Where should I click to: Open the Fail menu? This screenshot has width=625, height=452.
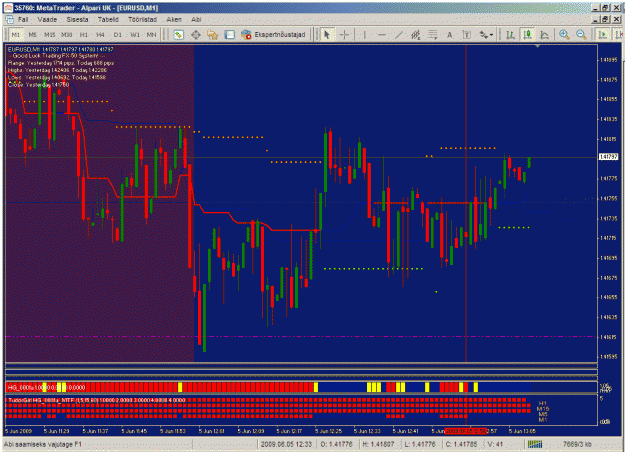click(23, 19)
